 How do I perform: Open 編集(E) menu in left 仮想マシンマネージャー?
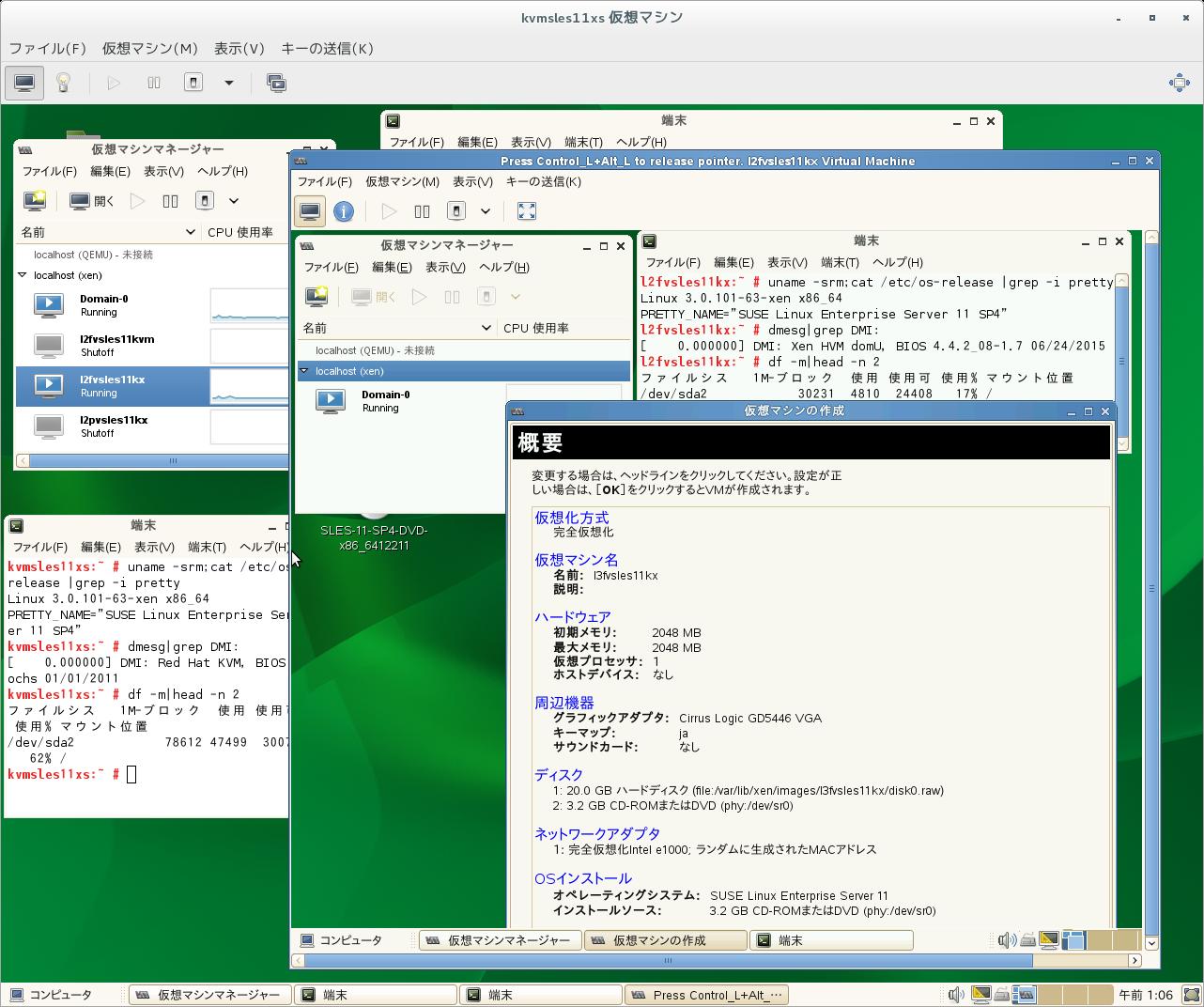pyautogui.click(x=110, y=171)
